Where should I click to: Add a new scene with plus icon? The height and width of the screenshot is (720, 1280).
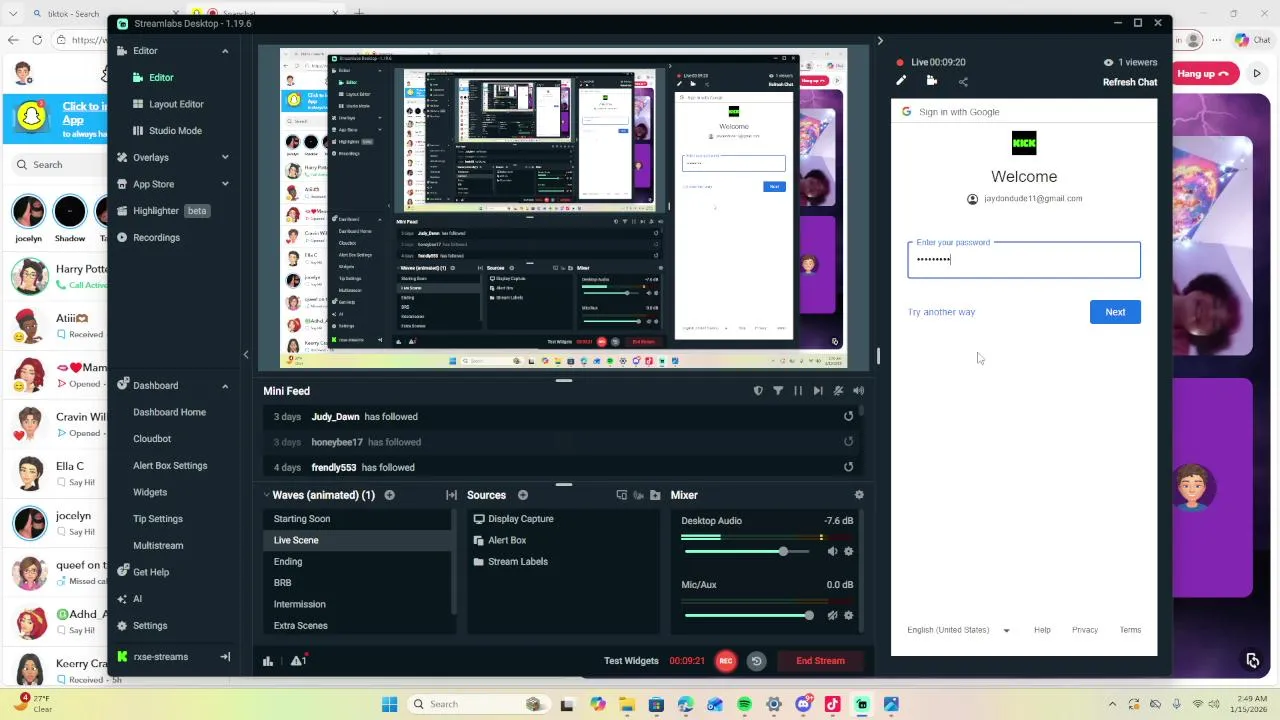[389, 495]
